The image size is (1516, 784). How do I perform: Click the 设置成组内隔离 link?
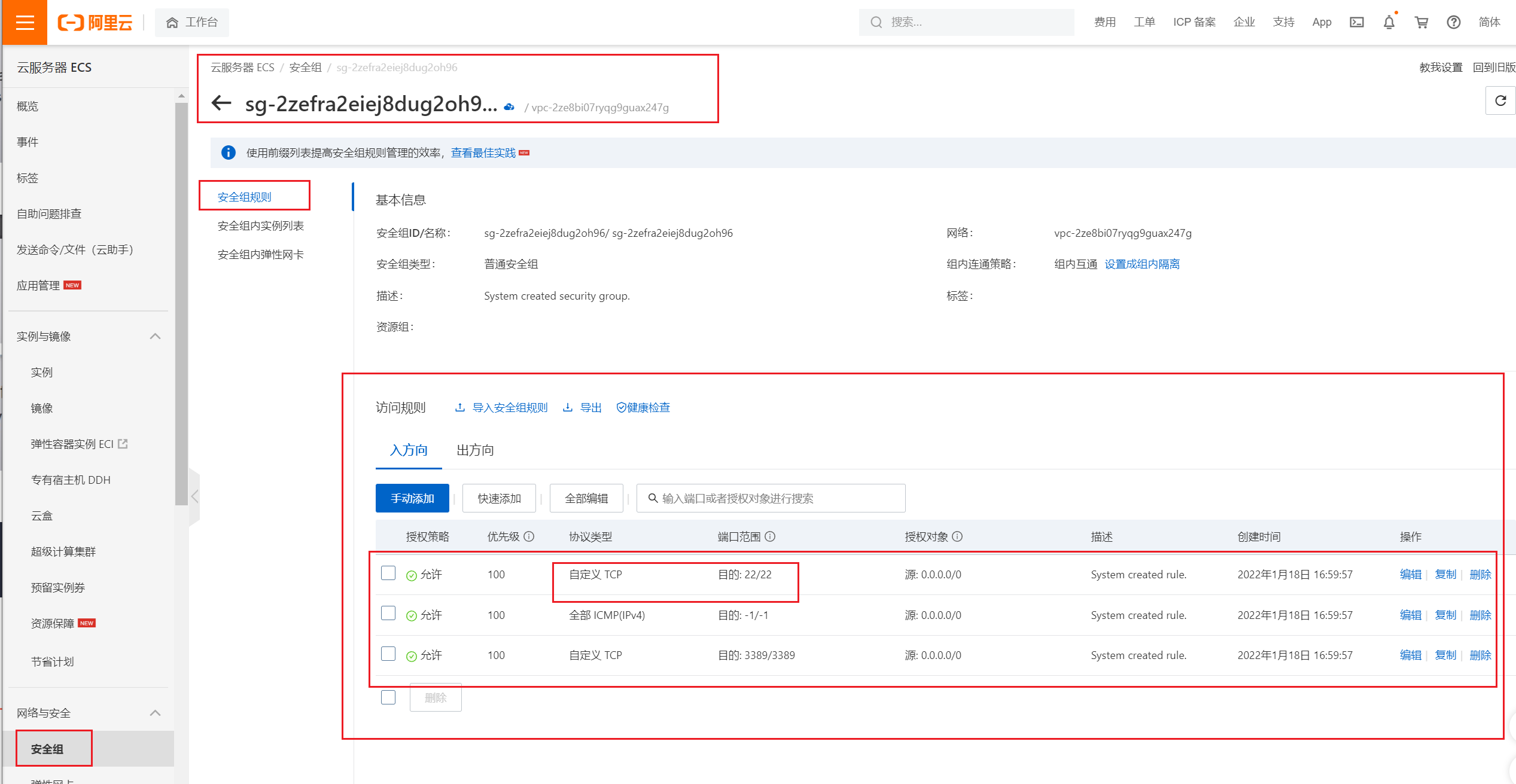(1141, 264)
